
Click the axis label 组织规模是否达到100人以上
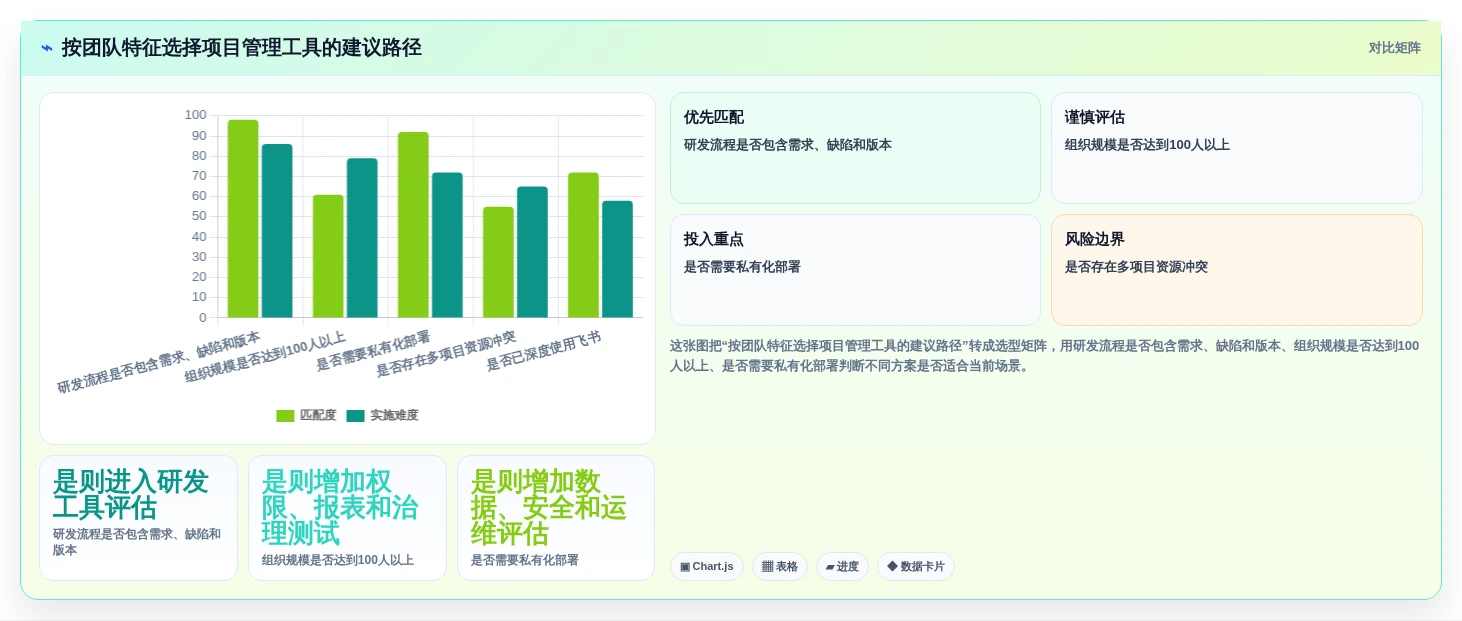(265, 357)
